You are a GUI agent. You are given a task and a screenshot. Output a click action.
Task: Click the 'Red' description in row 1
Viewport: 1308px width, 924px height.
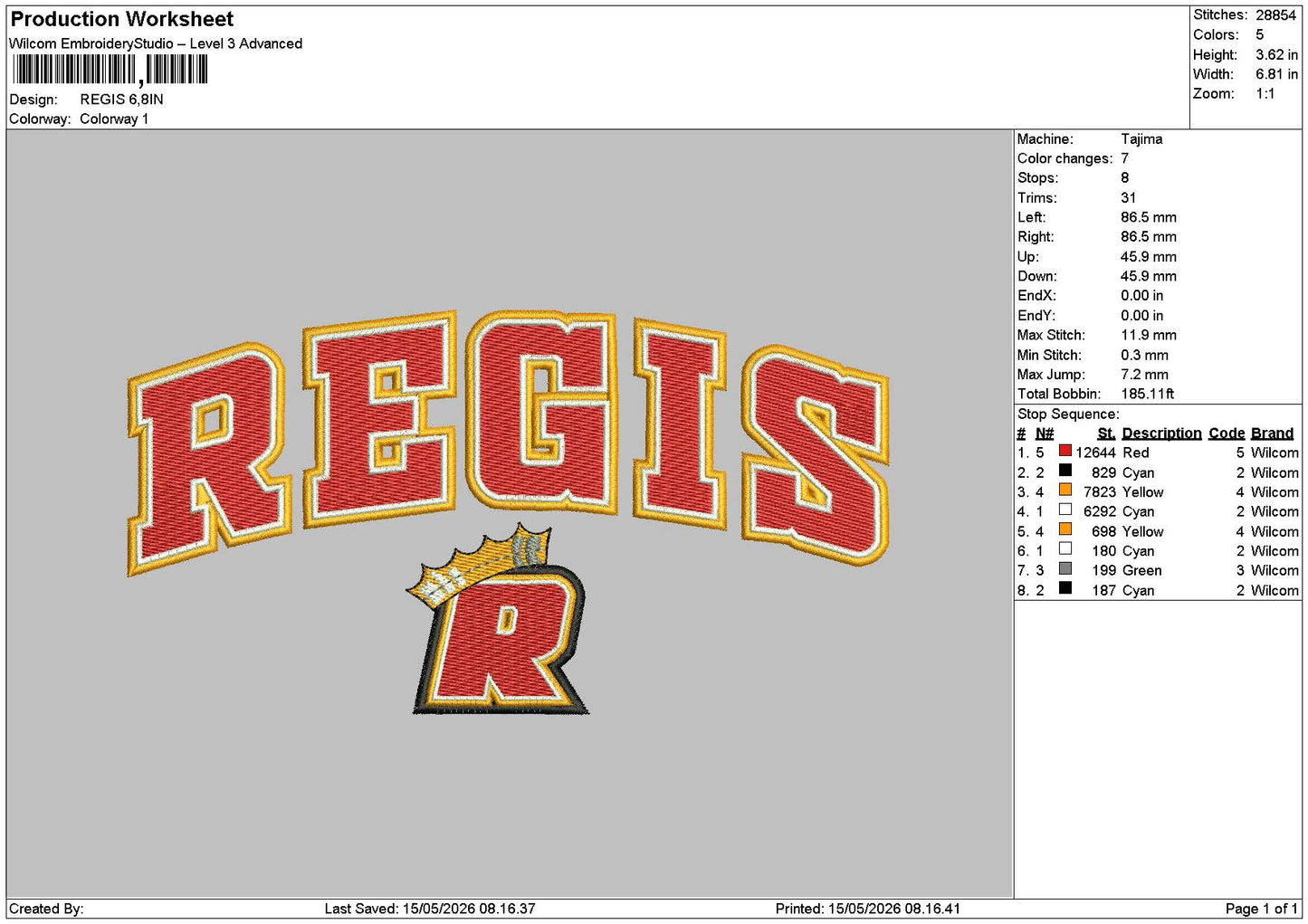pos(1136,452)
